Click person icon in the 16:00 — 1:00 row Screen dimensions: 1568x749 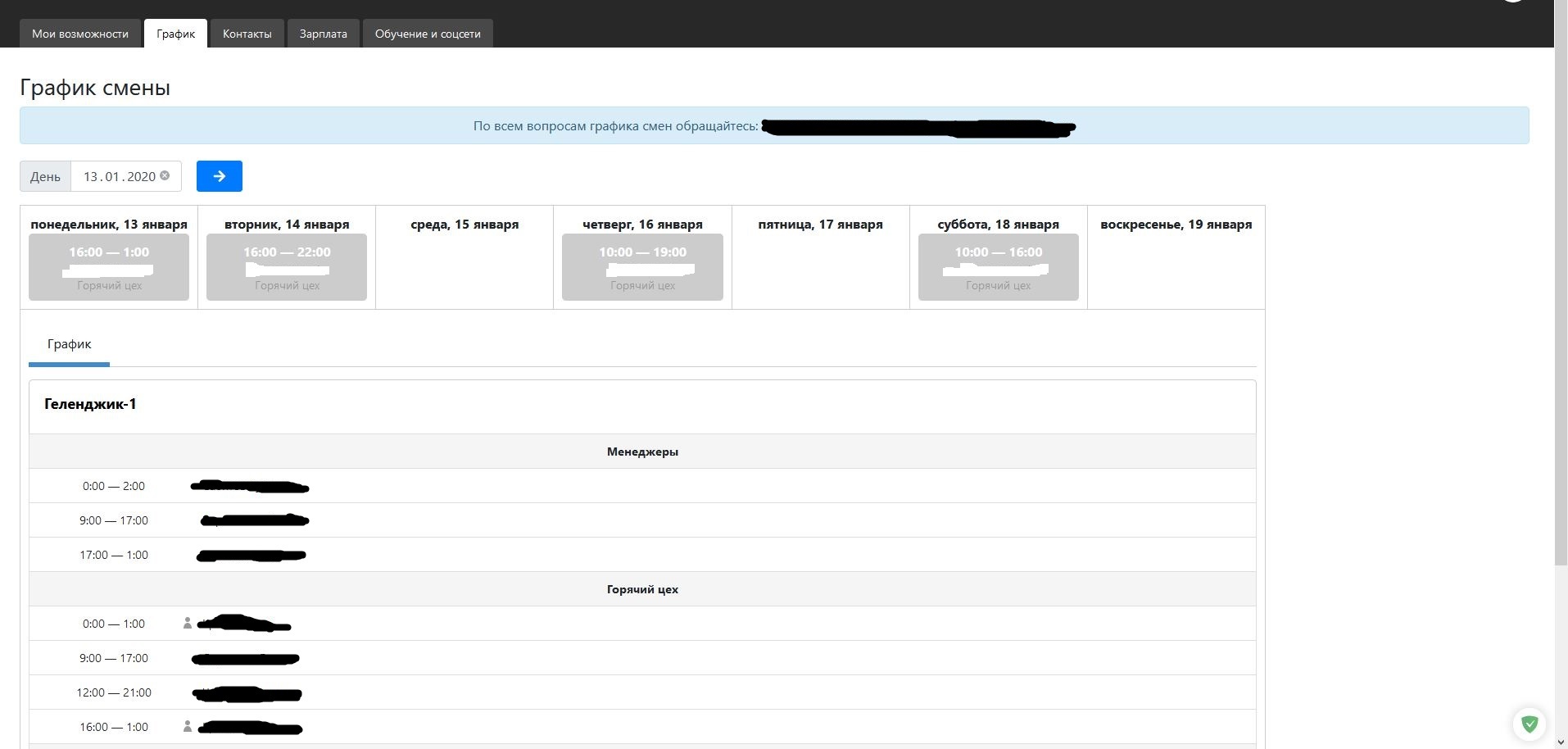187,727
